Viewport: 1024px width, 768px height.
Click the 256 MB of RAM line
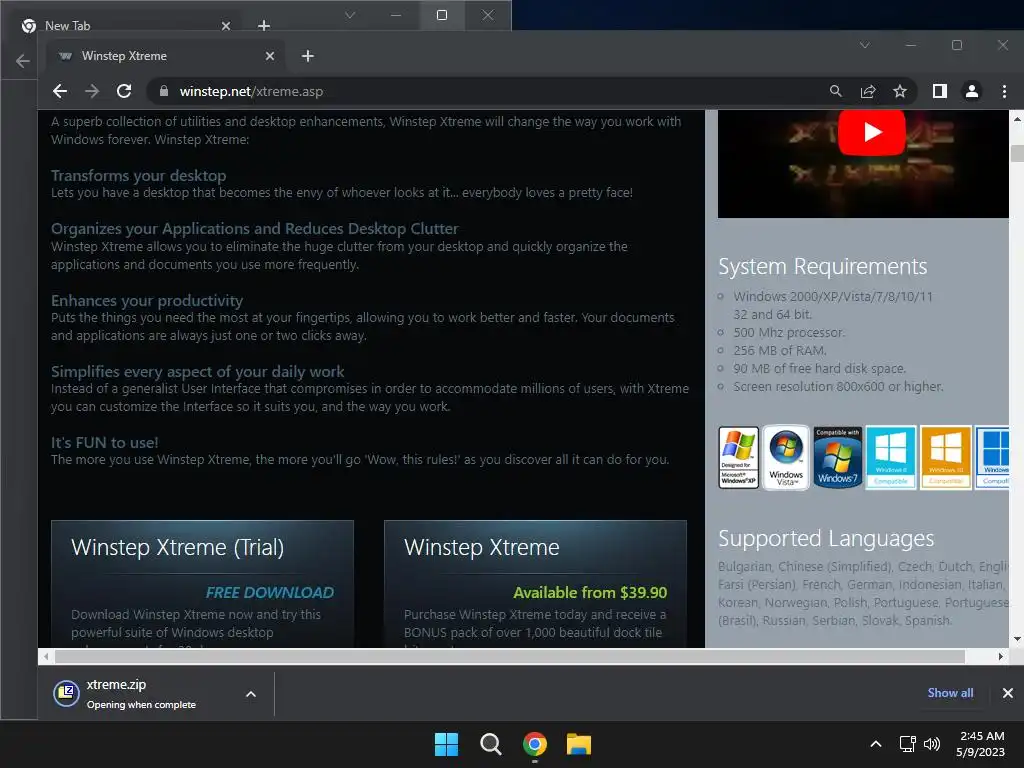point(780,351)
